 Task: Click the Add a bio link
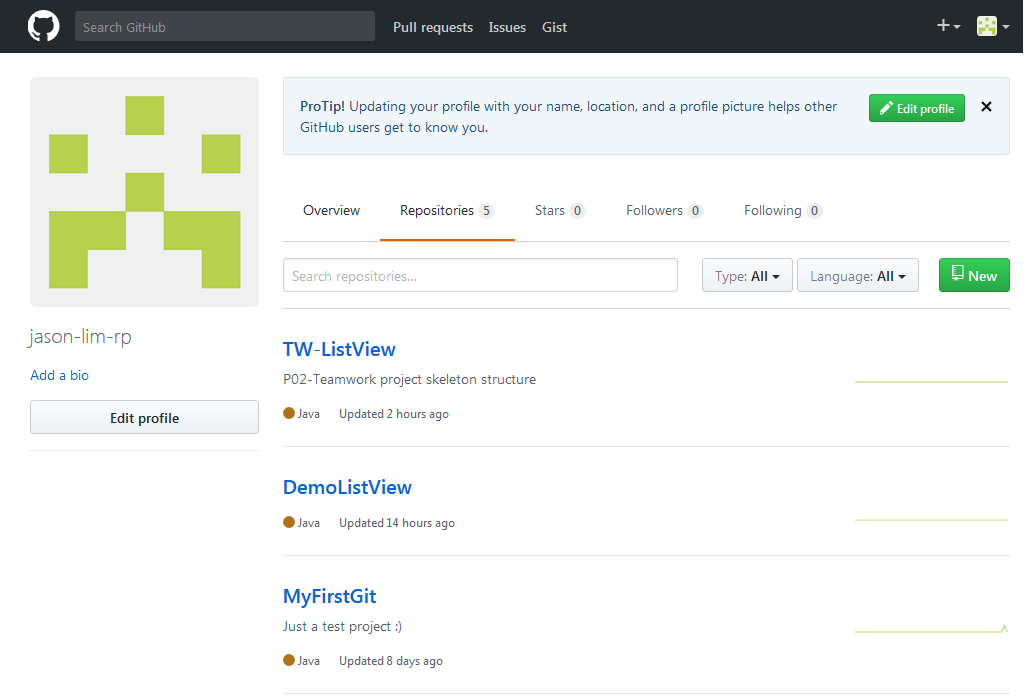coord(59,375)
